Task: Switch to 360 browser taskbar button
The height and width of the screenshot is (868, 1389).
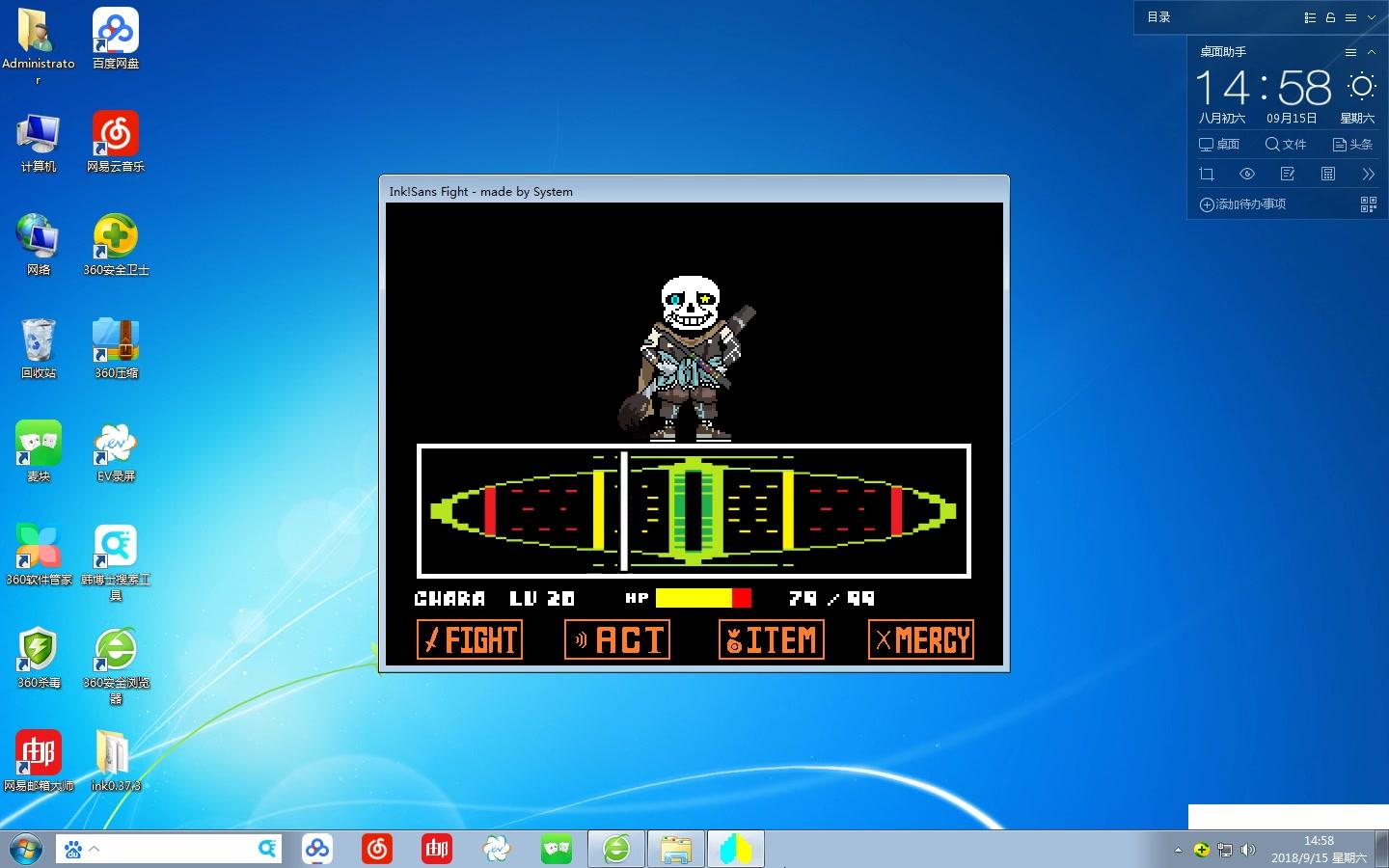Action: coord(616,849)
